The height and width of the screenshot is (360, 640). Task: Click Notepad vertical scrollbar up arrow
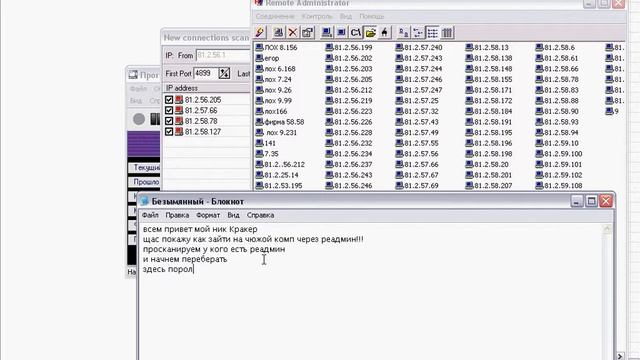tap(607, 229)
